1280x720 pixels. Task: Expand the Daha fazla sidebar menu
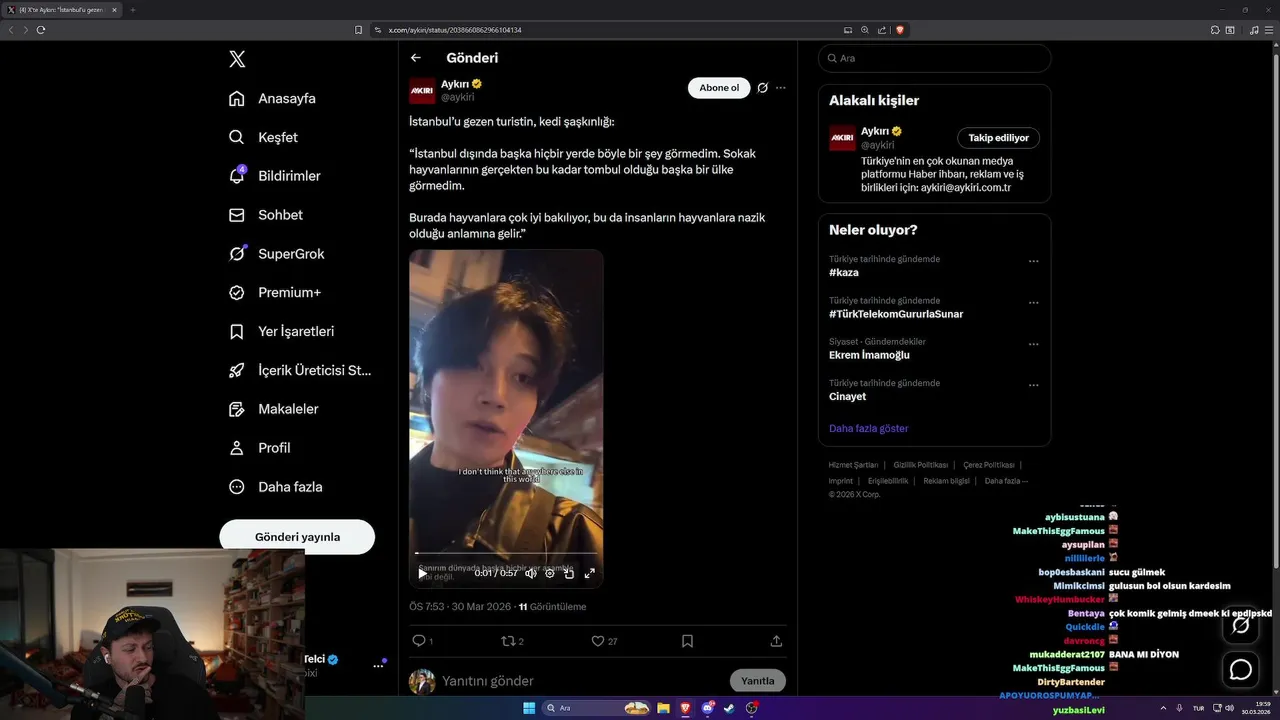pos(275,487)
